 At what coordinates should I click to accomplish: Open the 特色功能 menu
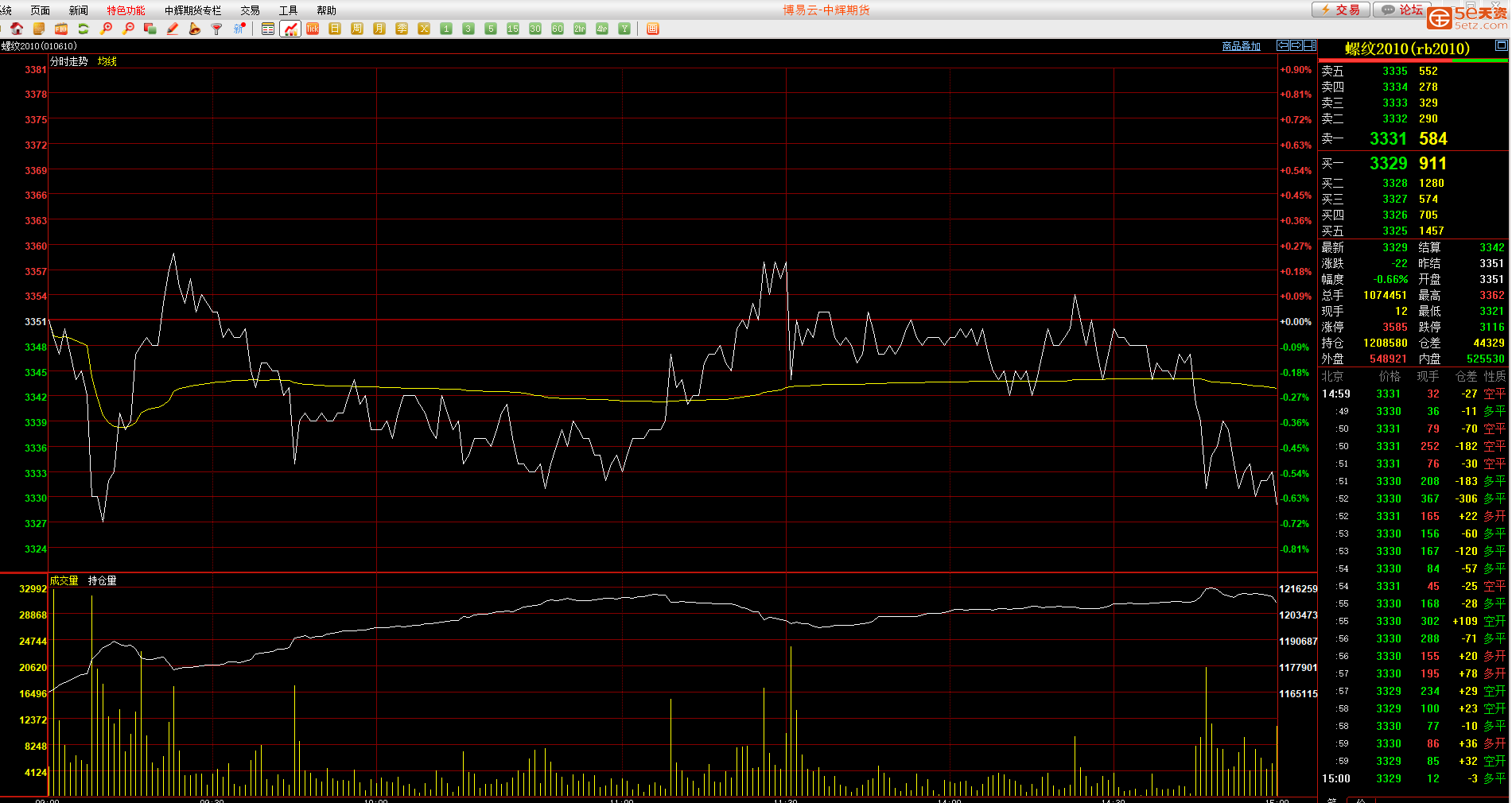click(126, 10)
